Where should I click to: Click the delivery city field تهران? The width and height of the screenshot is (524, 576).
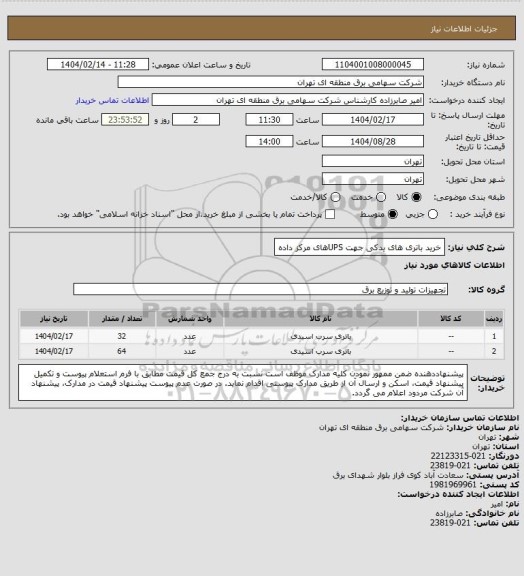373,179
